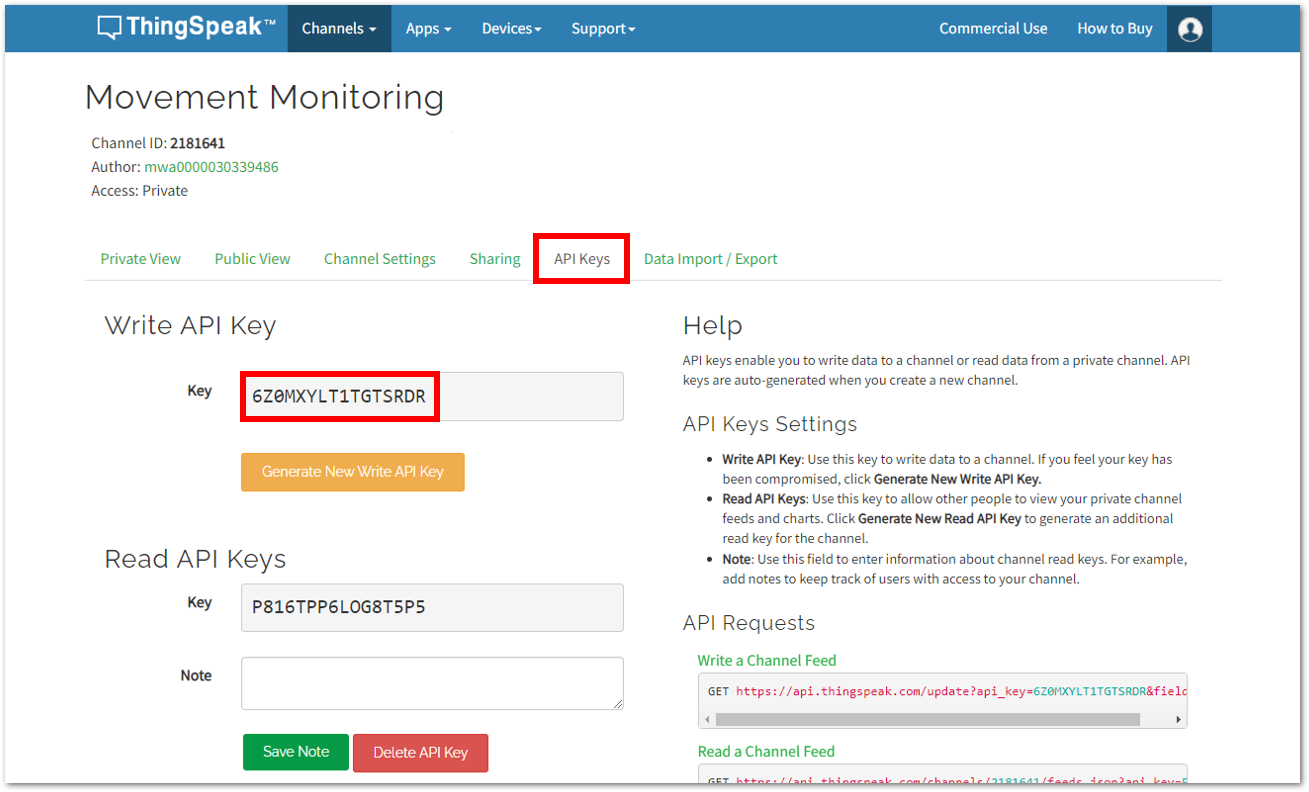The height and width of the screenshot is (792, 1309).
Task: Switch to the Public View tab
Action: (x=252, y=259)
